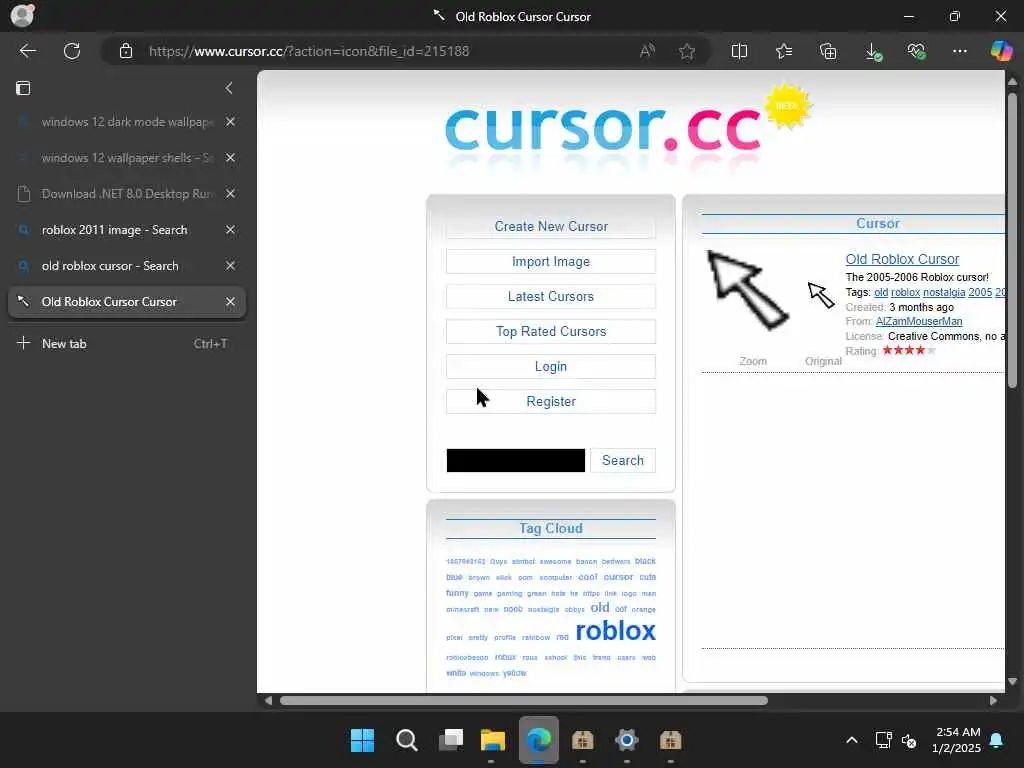The height and width of the screenshot is (768, 1024).
Task: Open Latest Cursors
Action: click(551, 296)
